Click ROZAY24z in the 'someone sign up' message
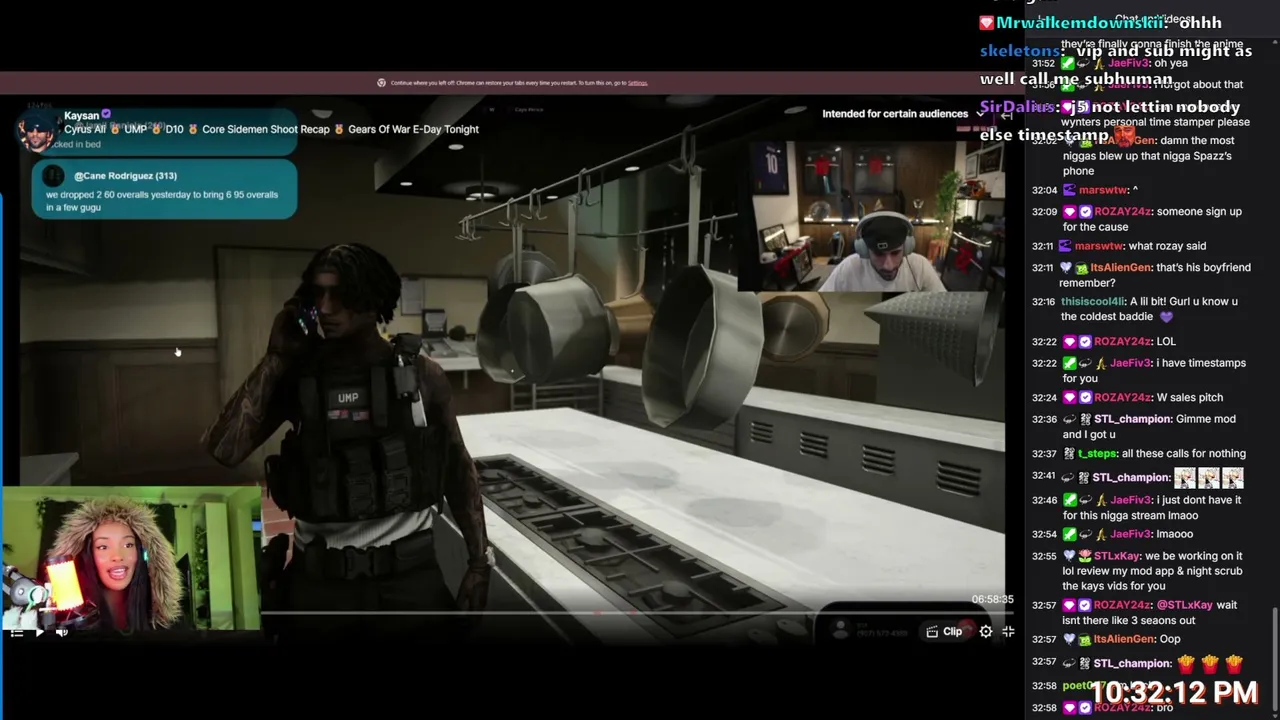This screenshot has width=1280, height=720. pos(1122,212)
